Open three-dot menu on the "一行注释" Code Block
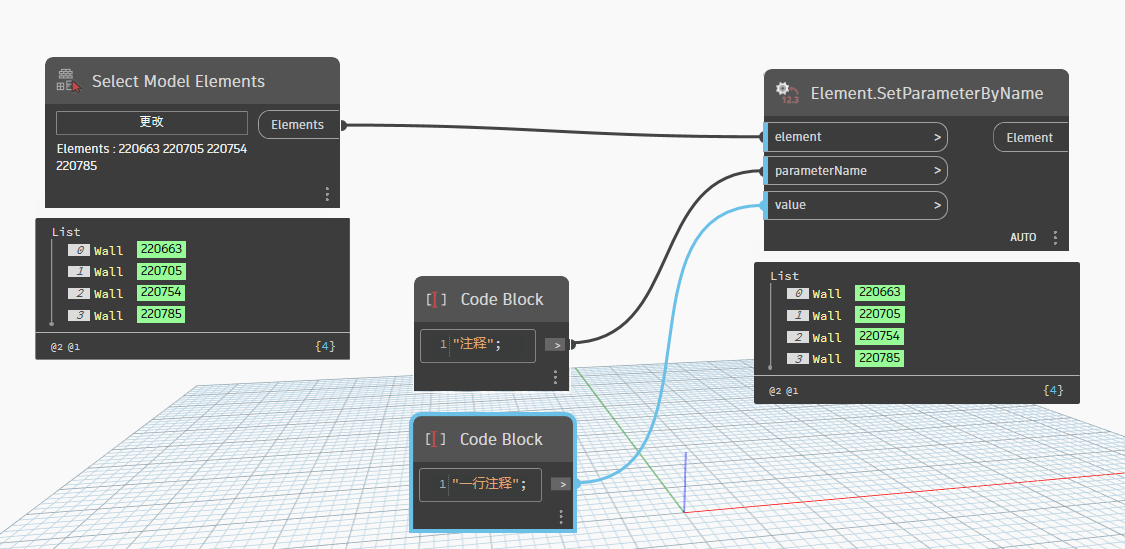Image resolution: width=1125 pixels, height=549 pixels. pyautogui.click(x=561, y=517)
